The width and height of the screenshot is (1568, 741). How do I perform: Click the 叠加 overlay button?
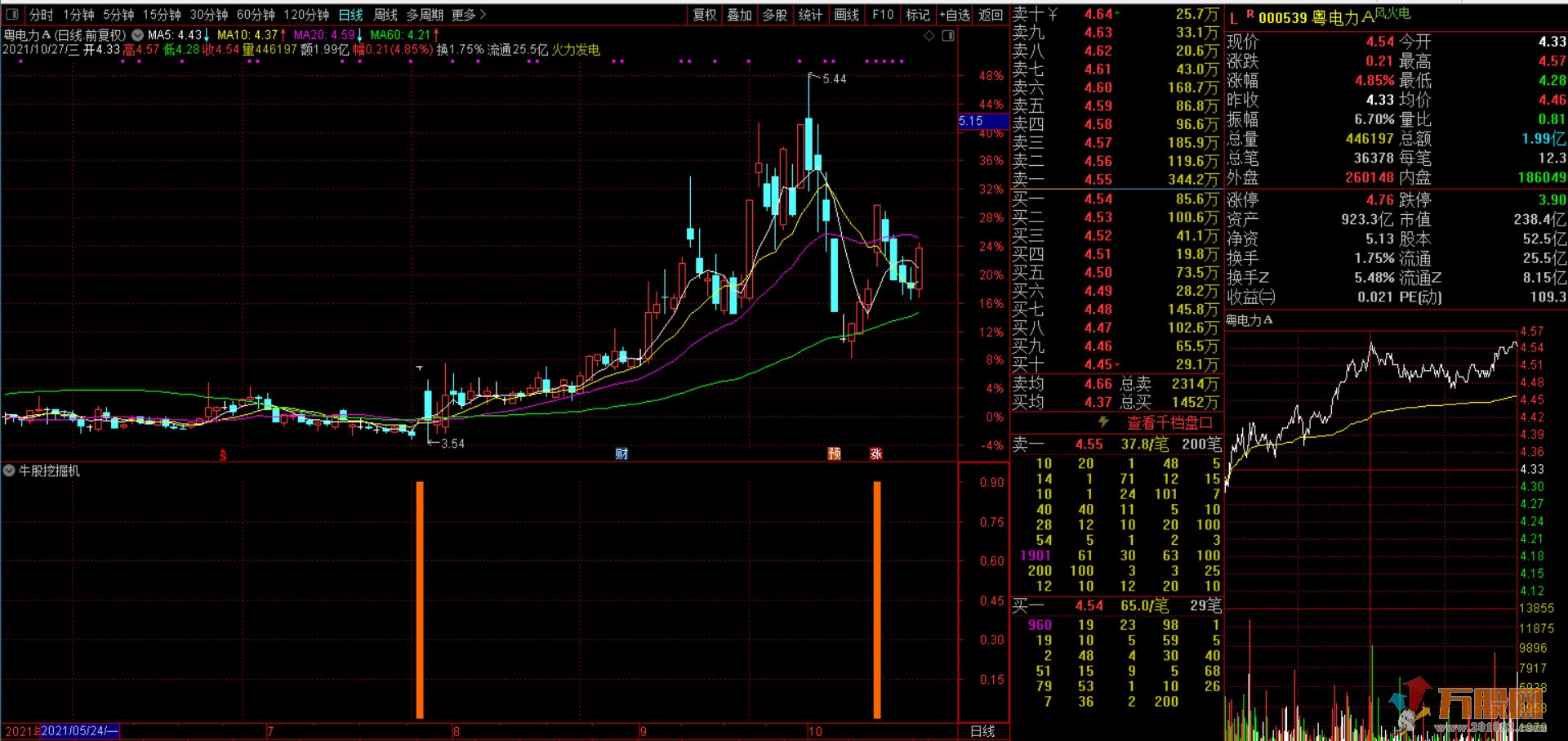pyautogui.click(x=739, y=15)
